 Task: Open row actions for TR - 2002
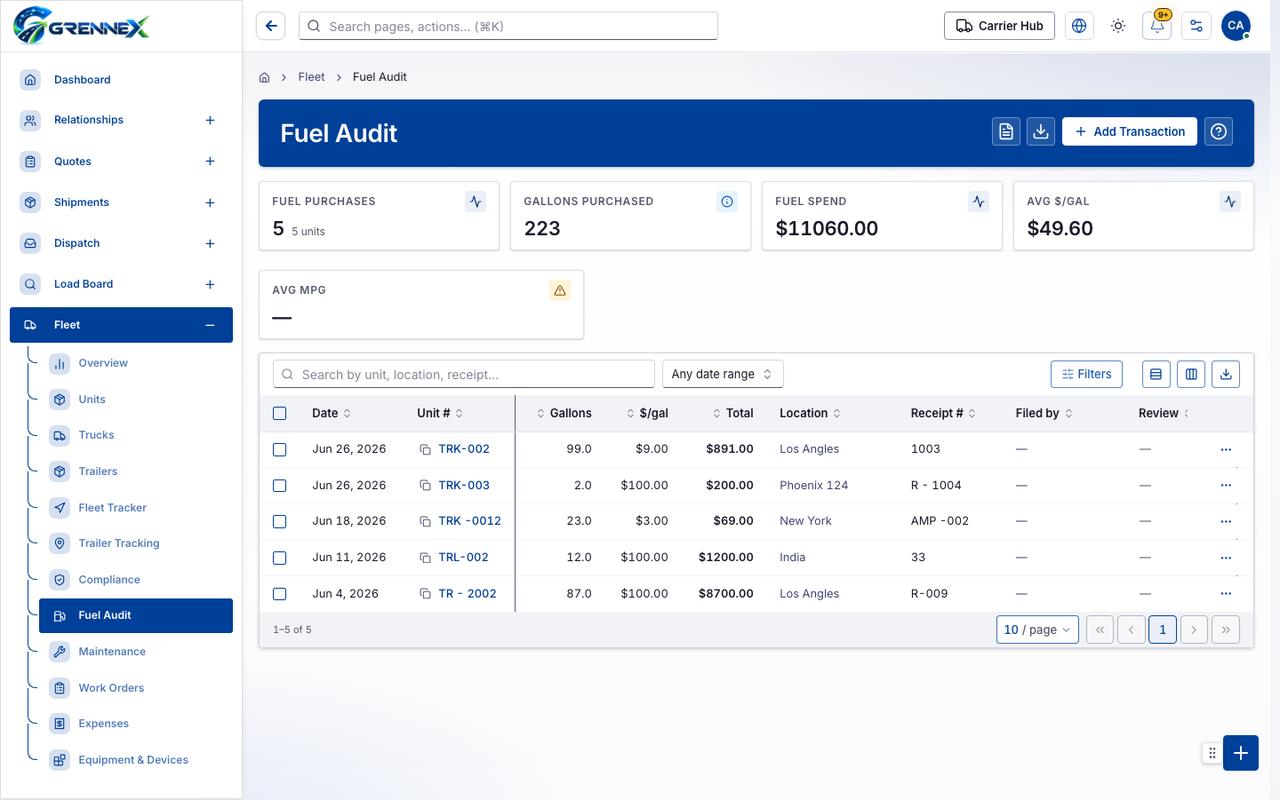1226,594
